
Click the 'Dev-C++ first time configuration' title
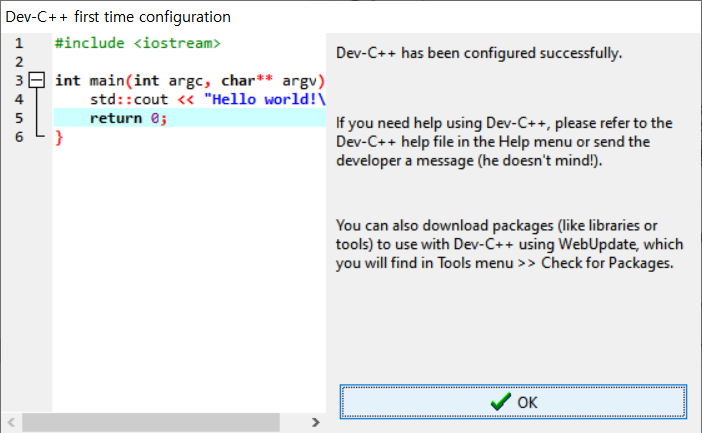coord(118,17)
